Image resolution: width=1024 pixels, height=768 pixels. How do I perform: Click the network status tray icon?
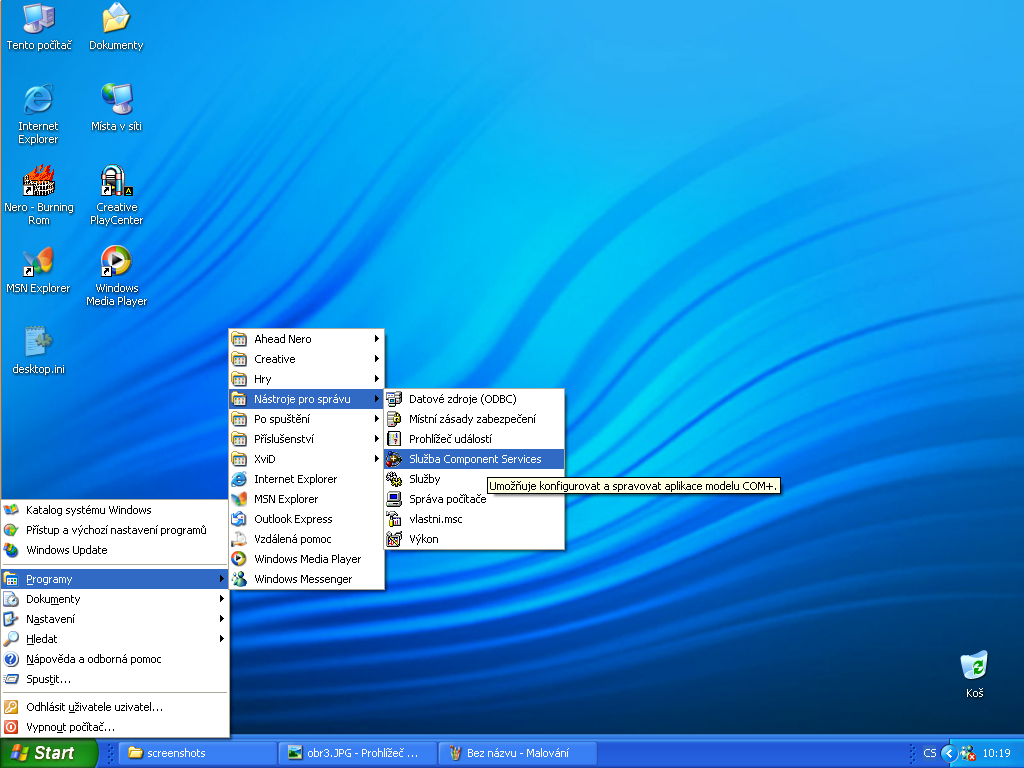pyautogui.click(x=968, y=753)
